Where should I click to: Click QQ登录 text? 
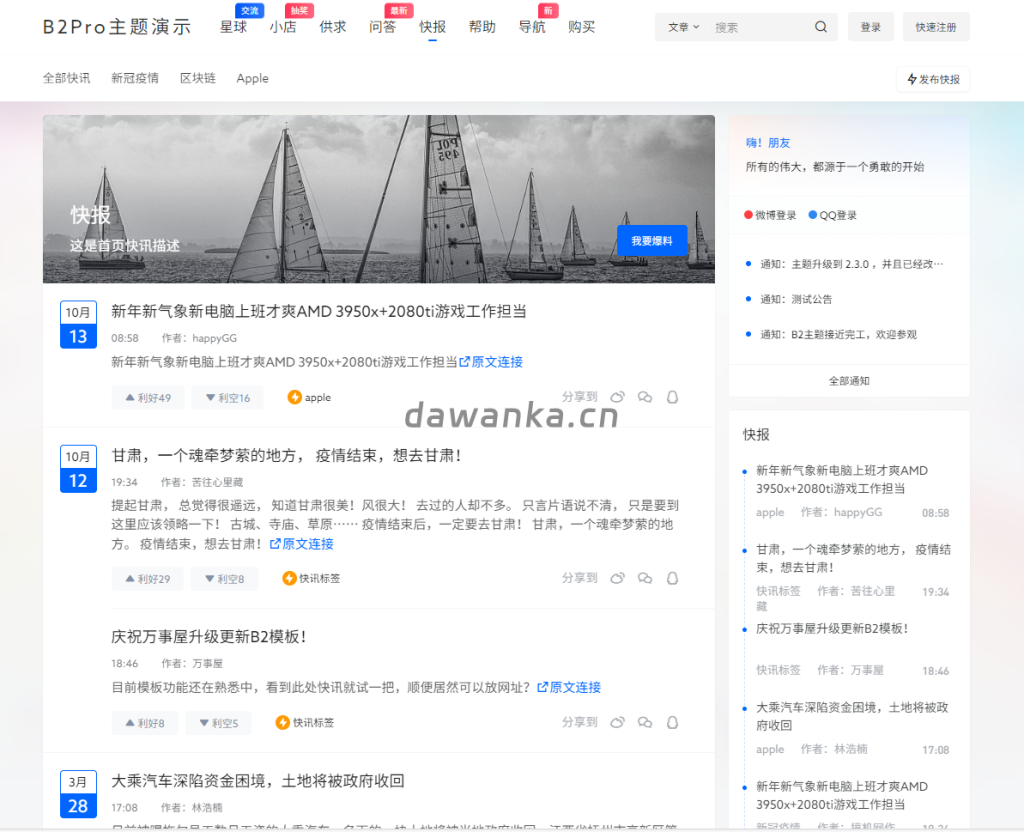point(838,216)
